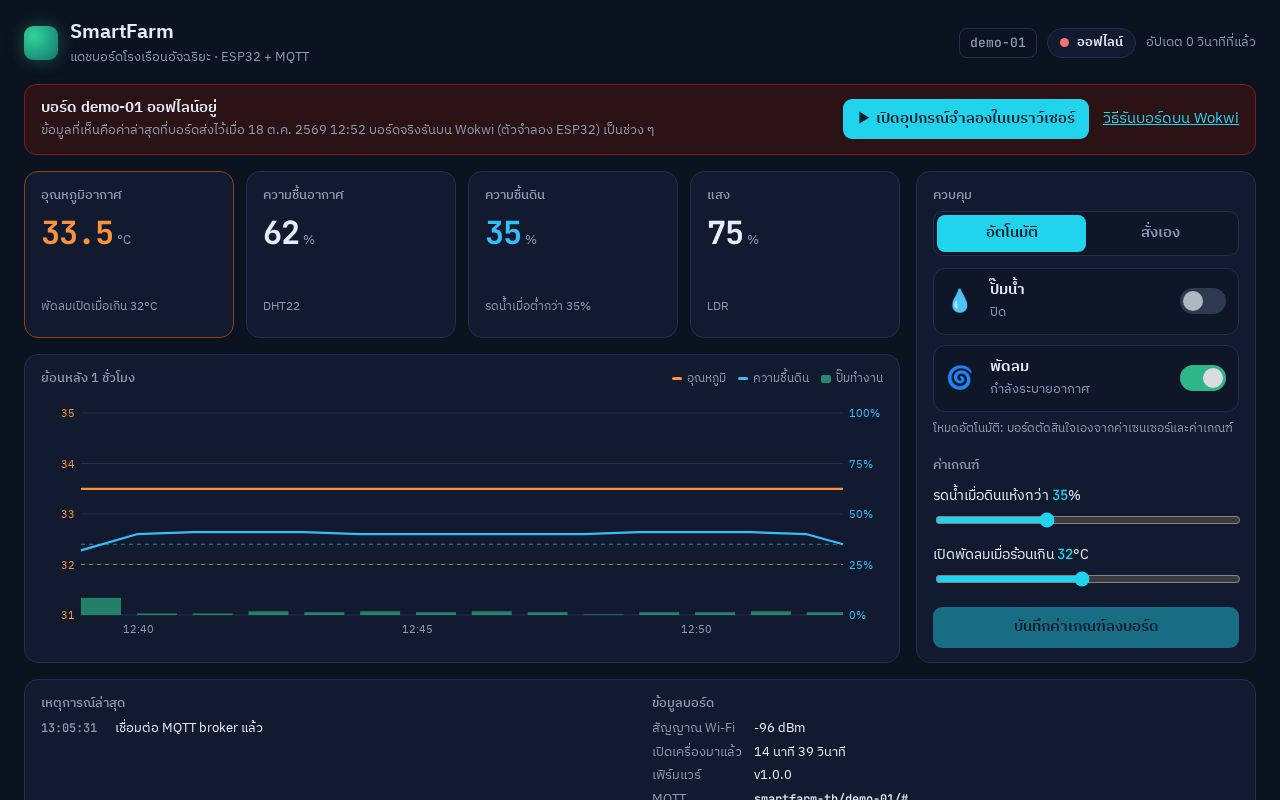Image resolution: width=1280 pixels, height=800 pixels.
Task: Click the large pump activity bar in chart
Action: (x=101, y=606)
